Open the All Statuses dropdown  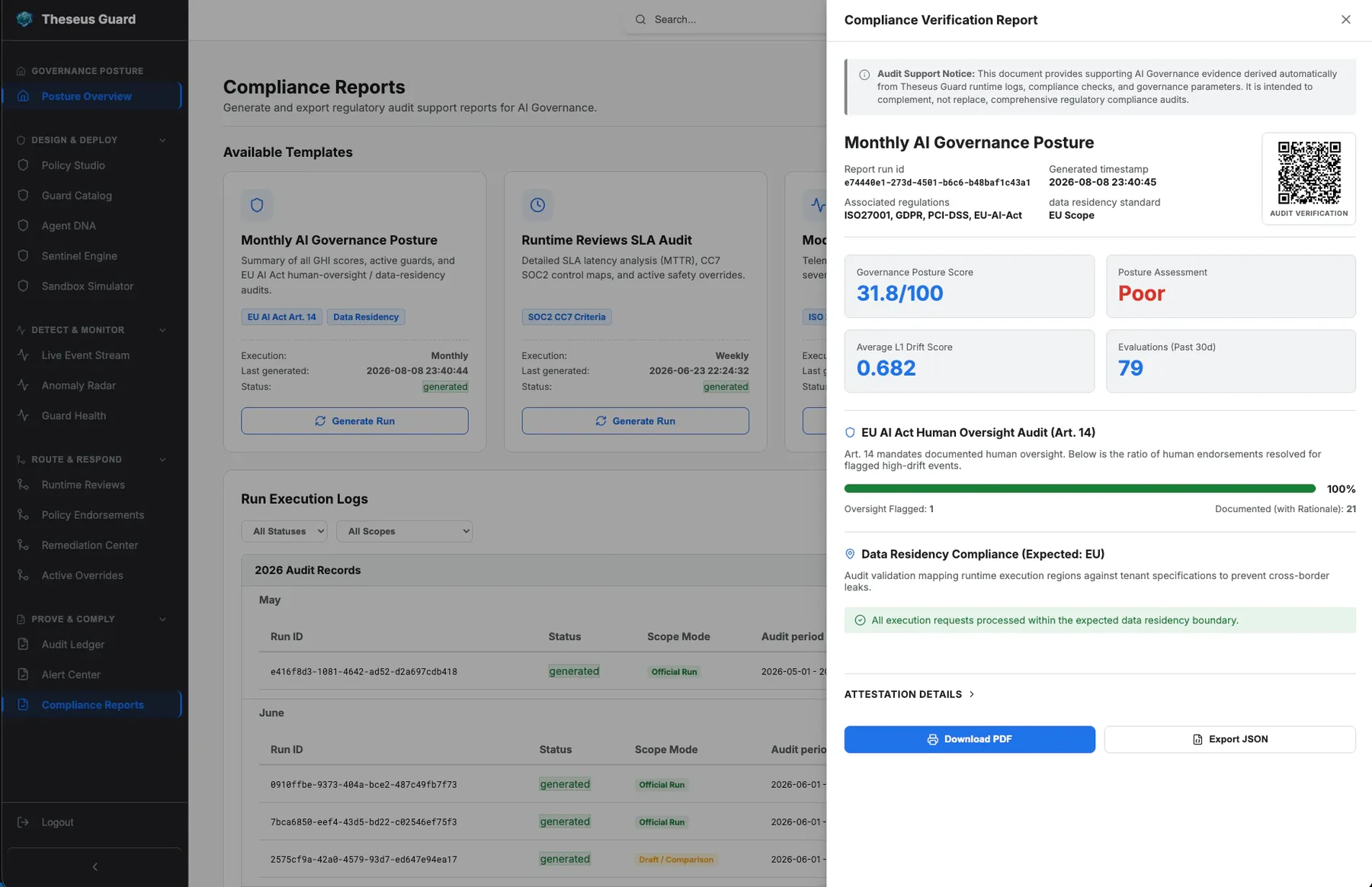(284, 531)
